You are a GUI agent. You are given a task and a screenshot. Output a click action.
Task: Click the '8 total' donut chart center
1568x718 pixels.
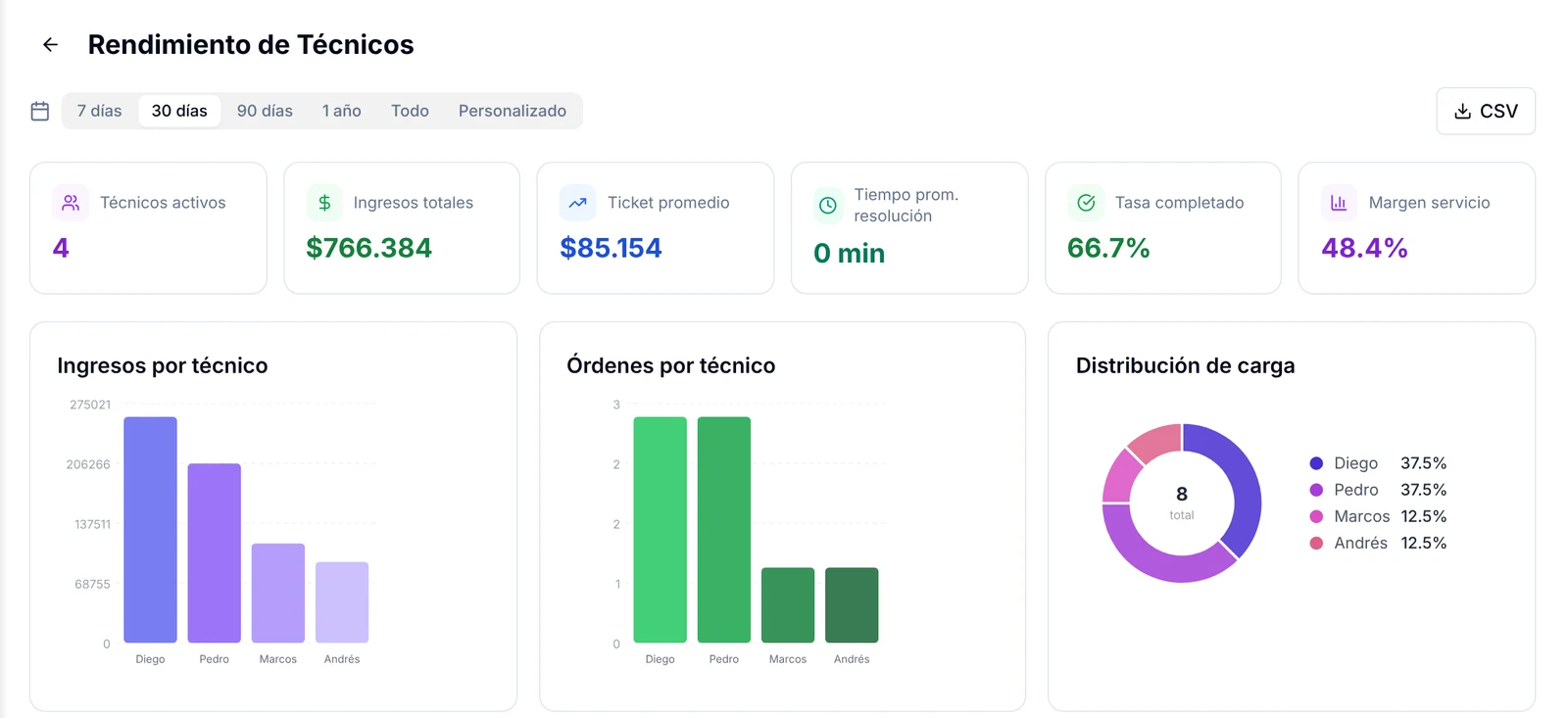1182,503
